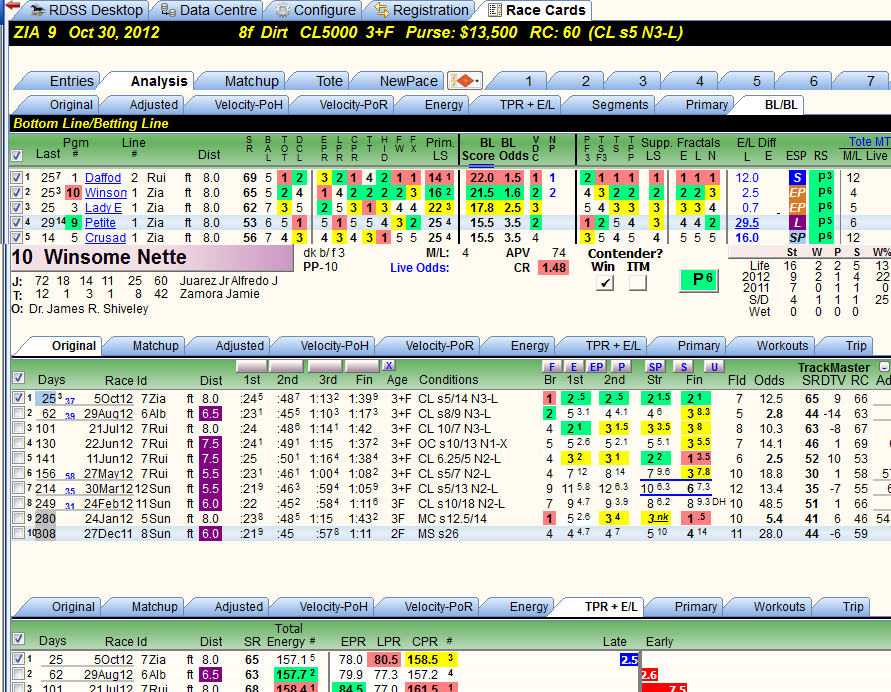The image size is (891, 692).
Task: Click the small X button above Age
Action: [389, 366]
